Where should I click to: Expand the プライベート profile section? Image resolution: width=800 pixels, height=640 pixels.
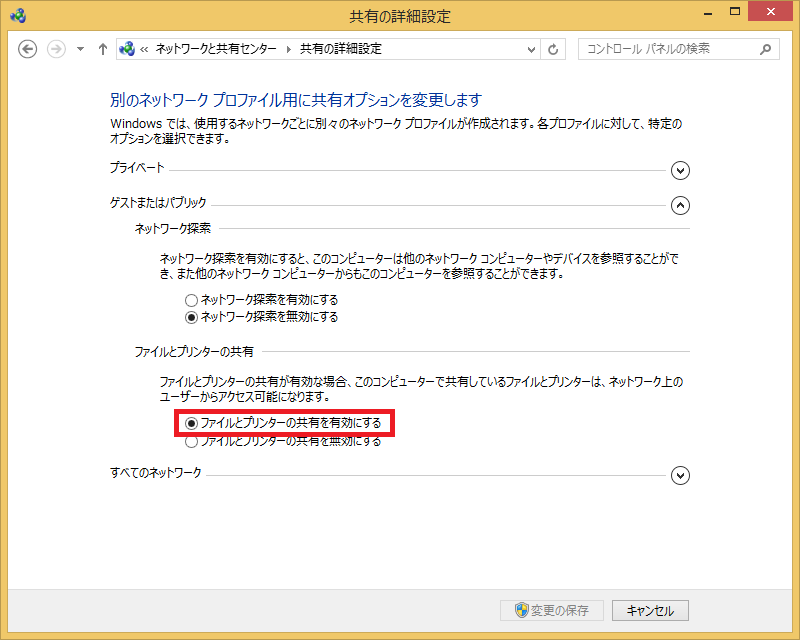click(681, 170)
